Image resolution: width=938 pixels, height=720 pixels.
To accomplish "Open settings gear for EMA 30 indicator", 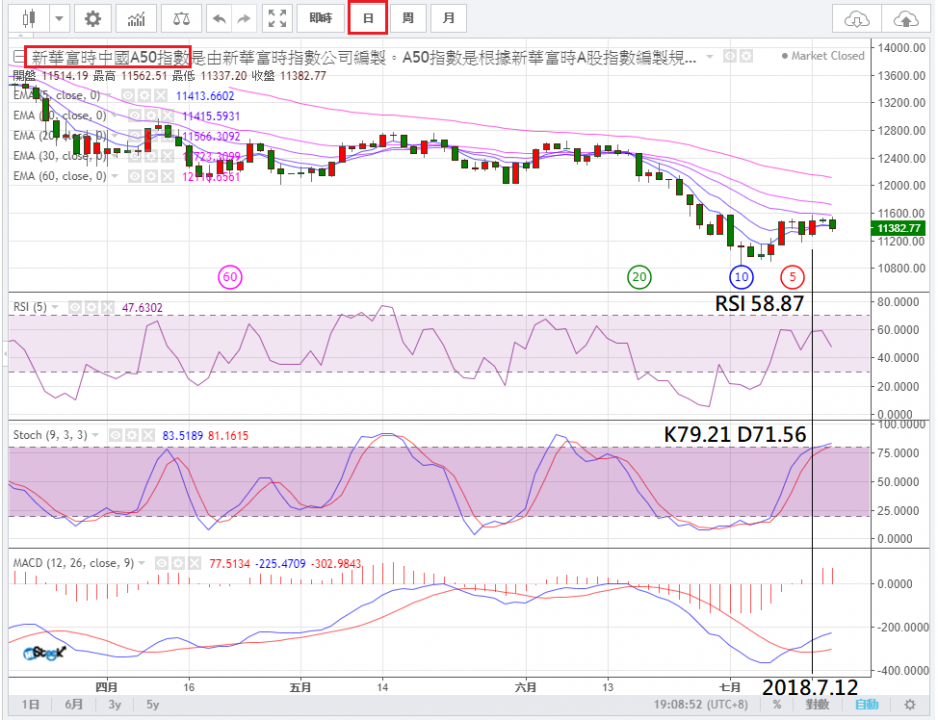I will (x=151, y=156).
